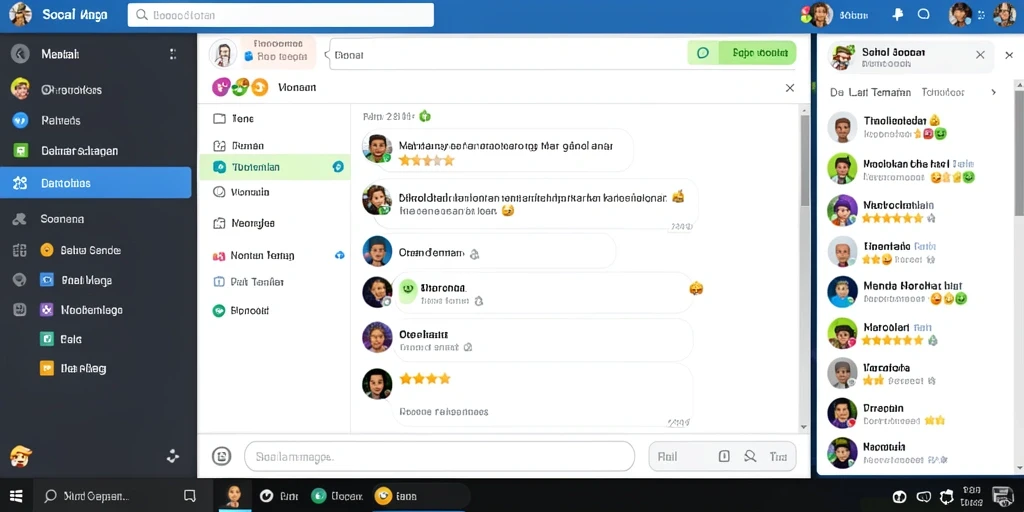Click the emoji icon left of message box
Viewport: 1024px width, 512px height.
tap(222, 456)
